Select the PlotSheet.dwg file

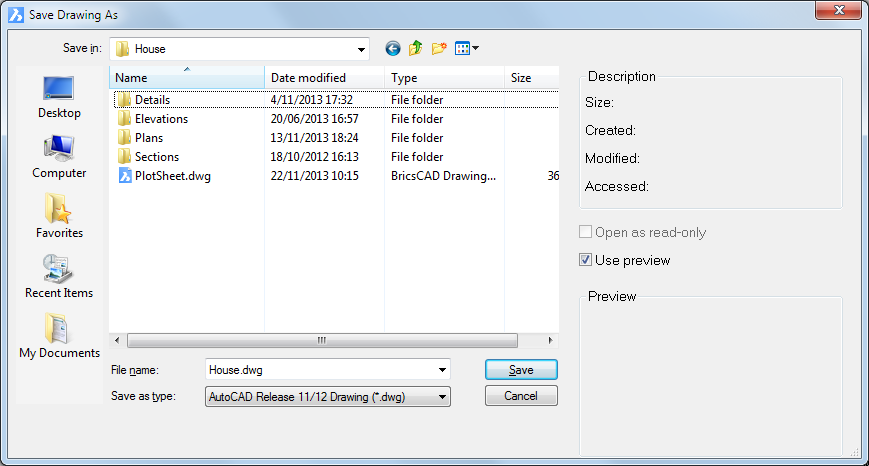pos(172,176)
